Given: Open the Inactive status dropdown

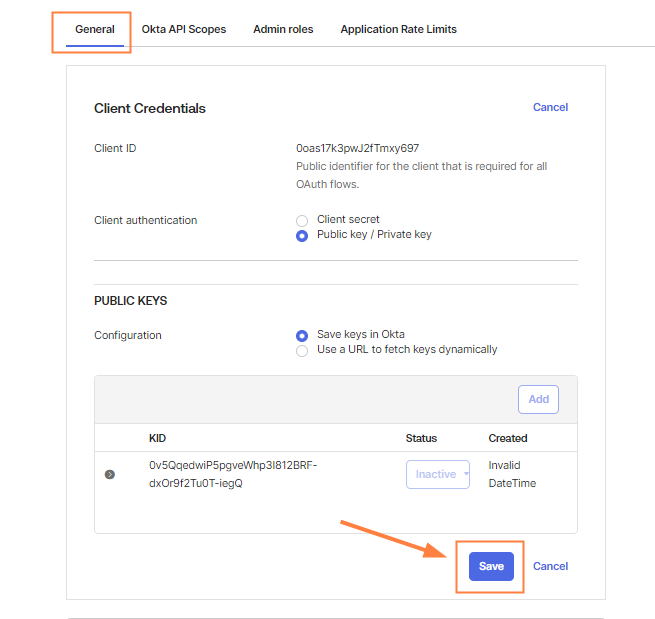Looking at the screenshot, I should (x=438, y=474).
